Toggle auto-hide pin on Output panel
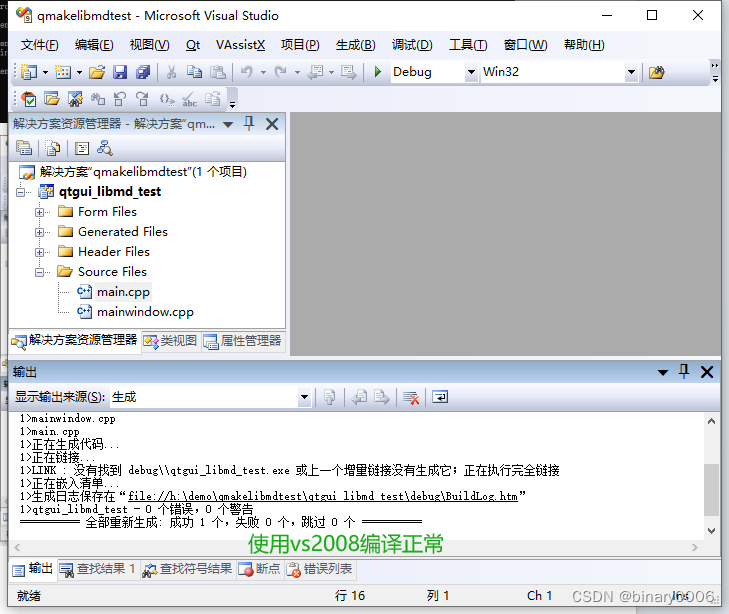The height and width of the screenshot is (614, 729). (x=684, y=371)
